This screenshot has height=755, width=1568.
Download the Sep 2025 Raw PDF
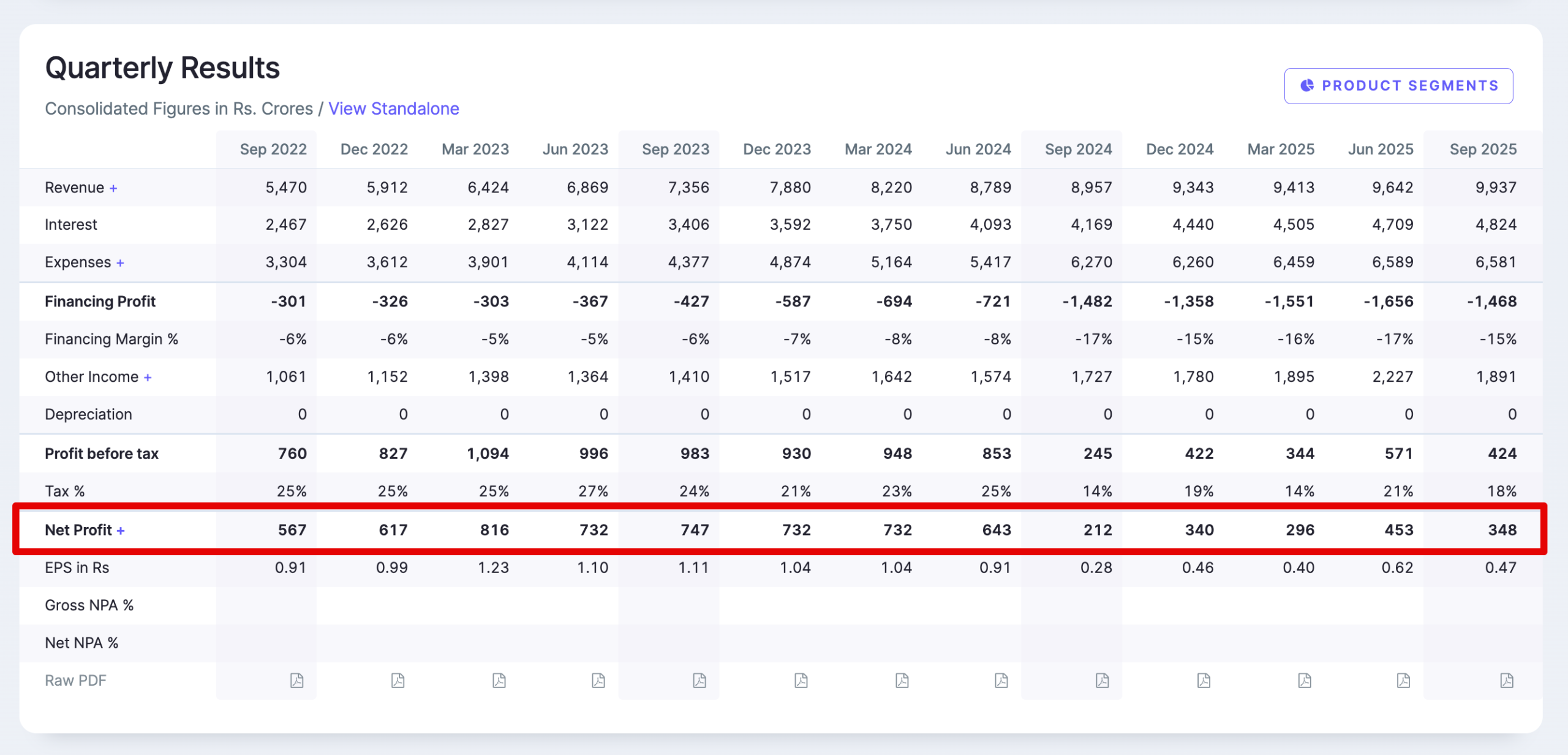click(x=1507, y=680)
